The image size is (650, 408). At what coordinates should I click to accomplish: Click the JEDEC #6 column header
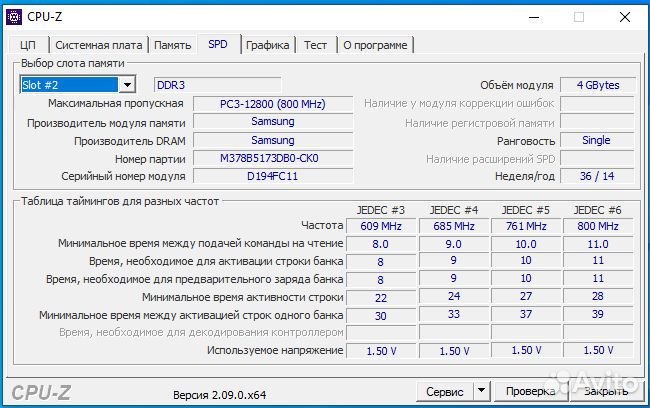[597, 210]
